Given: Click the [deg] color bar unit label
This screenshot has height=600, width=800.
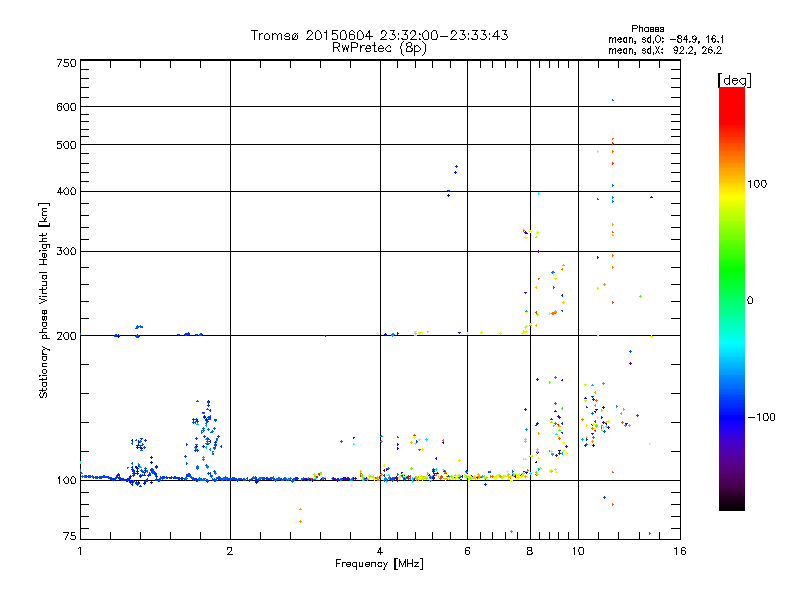Looking at the screenshot, I should pos(734,81).
